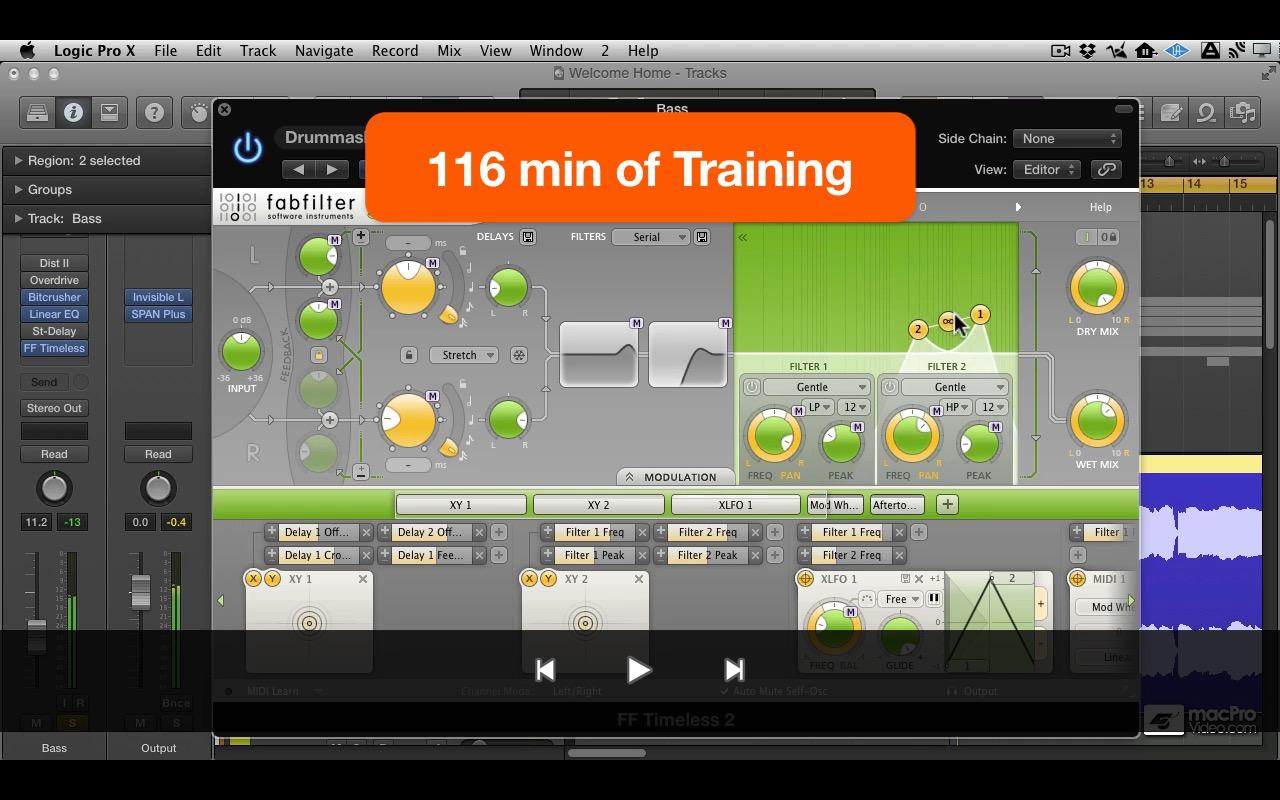Toggle the Inspector info icon
Image resolution: width=1280 pixels, height=800 pixels.
point(73,113)
